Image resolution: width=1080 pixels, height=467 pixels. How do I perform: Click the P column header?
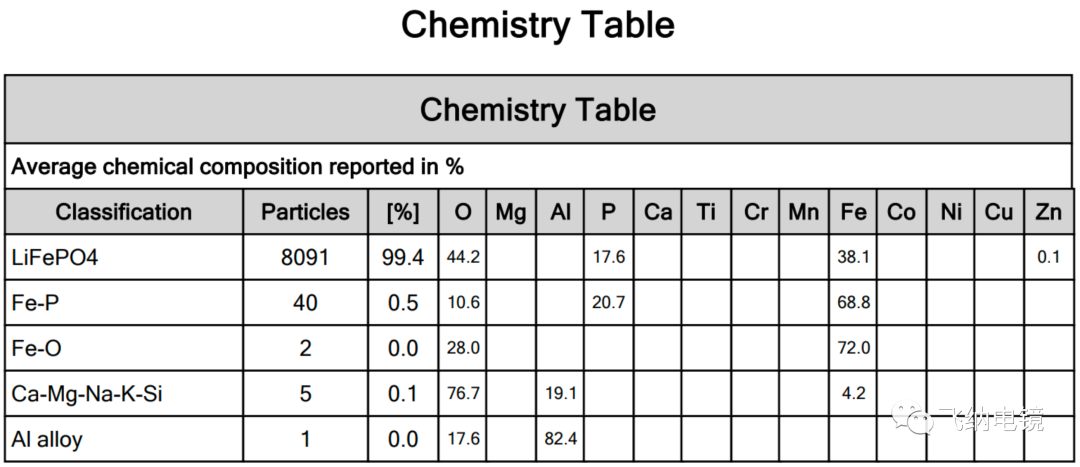coord(608,211)
